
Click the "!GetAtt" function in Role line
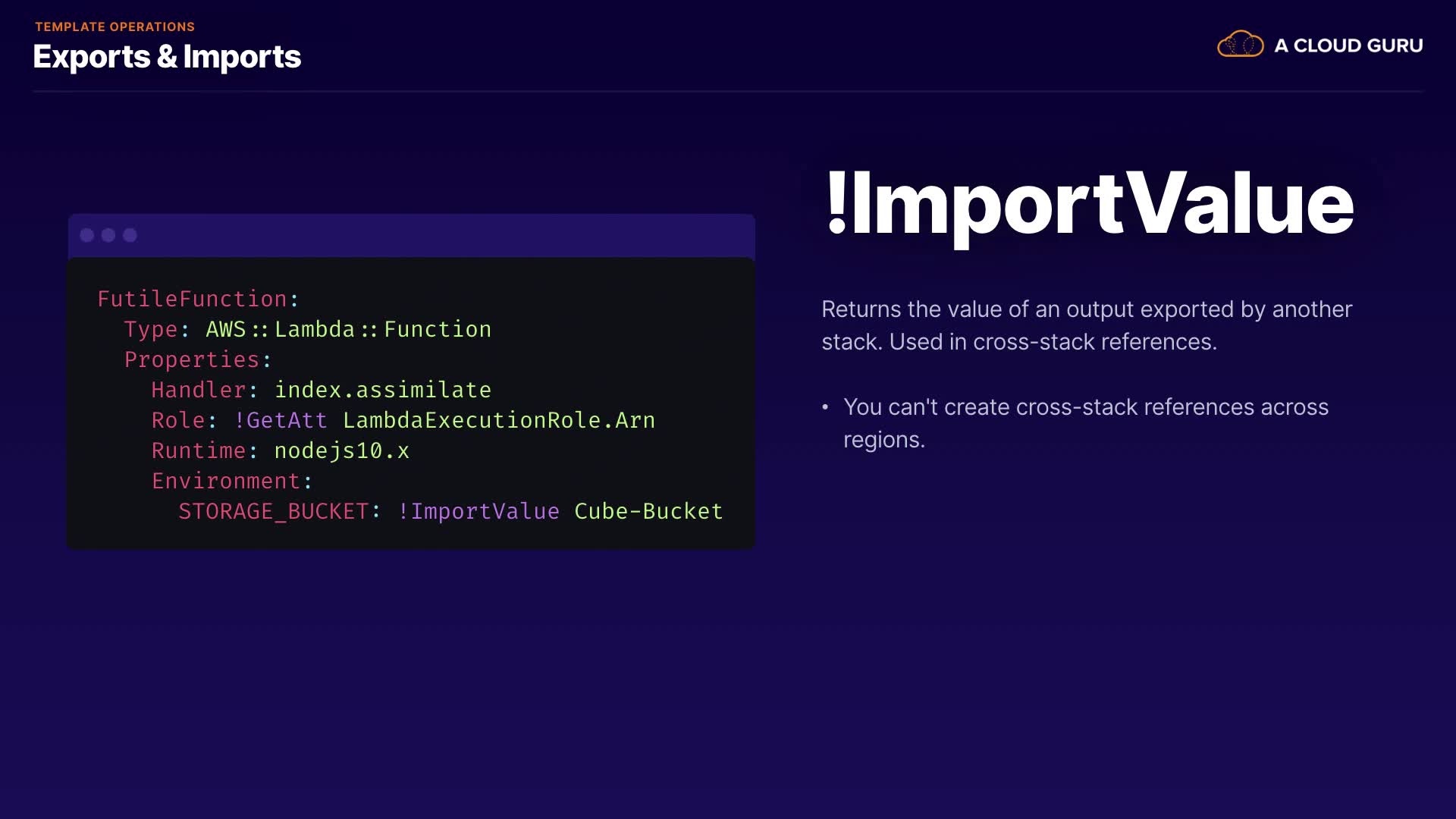pyautogui.click(x=281, y=420)
